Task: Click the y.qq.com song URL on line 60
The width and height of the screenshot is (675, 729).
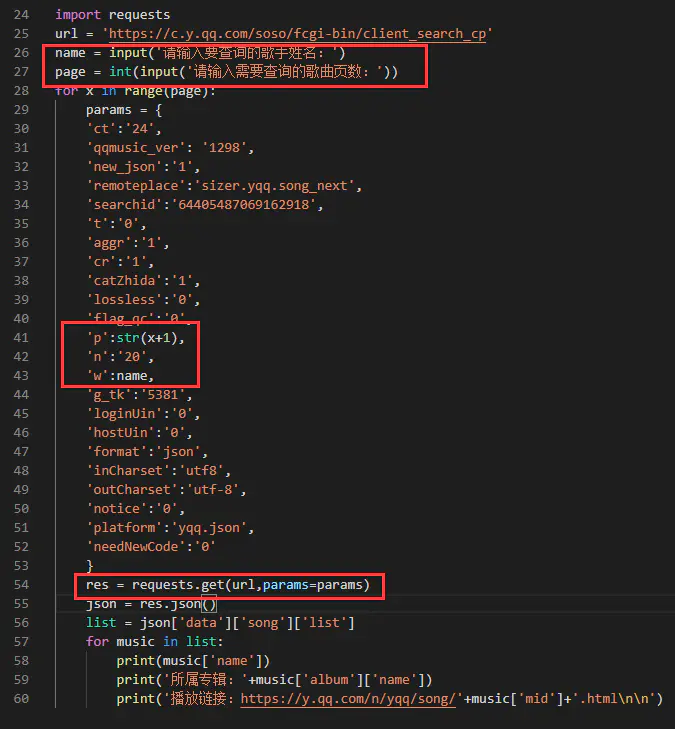Action: (x=348, y=699)
